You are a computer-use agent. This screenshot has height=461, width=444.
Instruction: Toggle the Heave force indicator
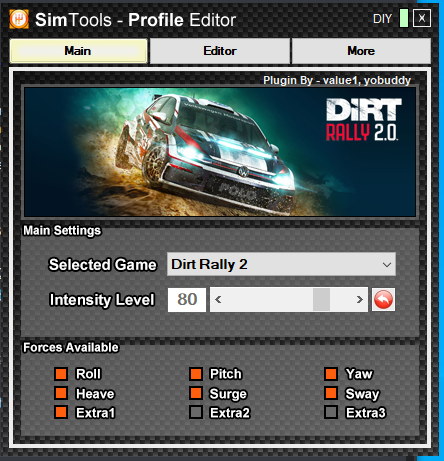[61, 393]
